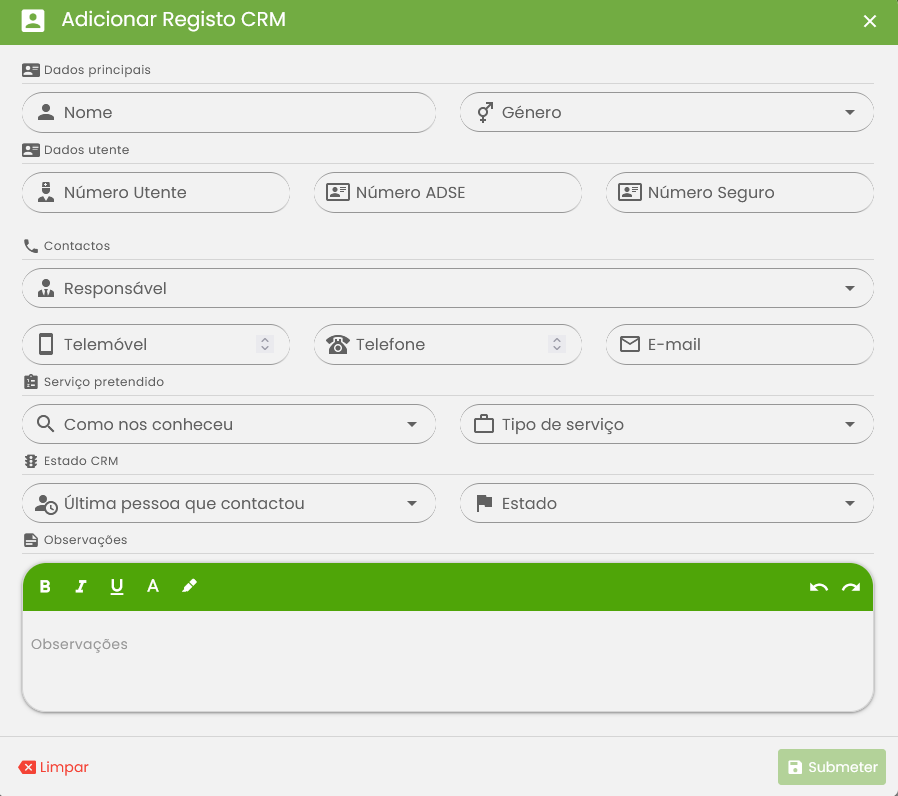Open the text color tool
The height and width of the screenshot is (796, 898).
point(152,586)
